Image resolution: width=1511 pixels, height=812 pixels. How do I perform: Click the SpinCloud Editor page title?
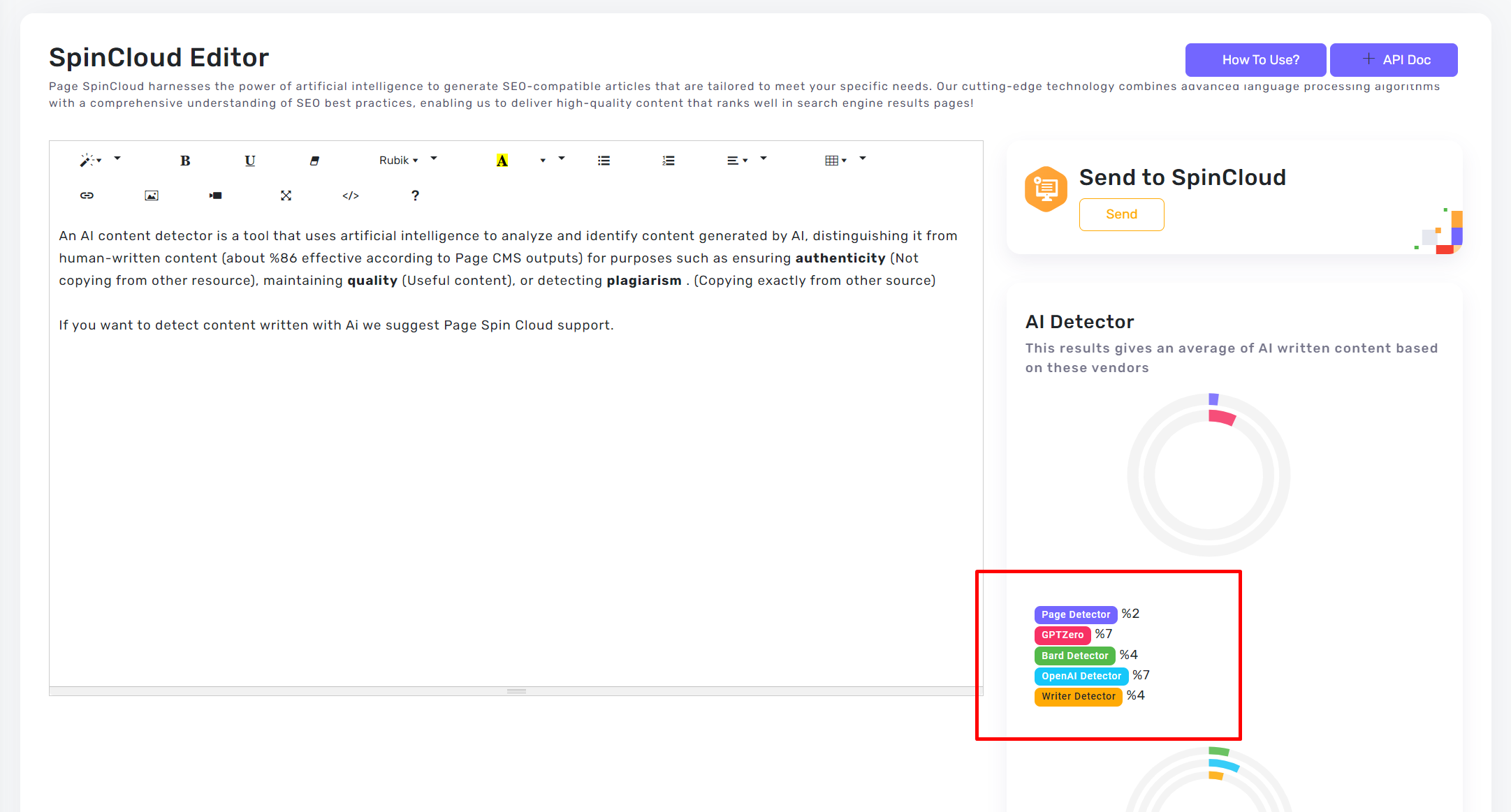159,57
